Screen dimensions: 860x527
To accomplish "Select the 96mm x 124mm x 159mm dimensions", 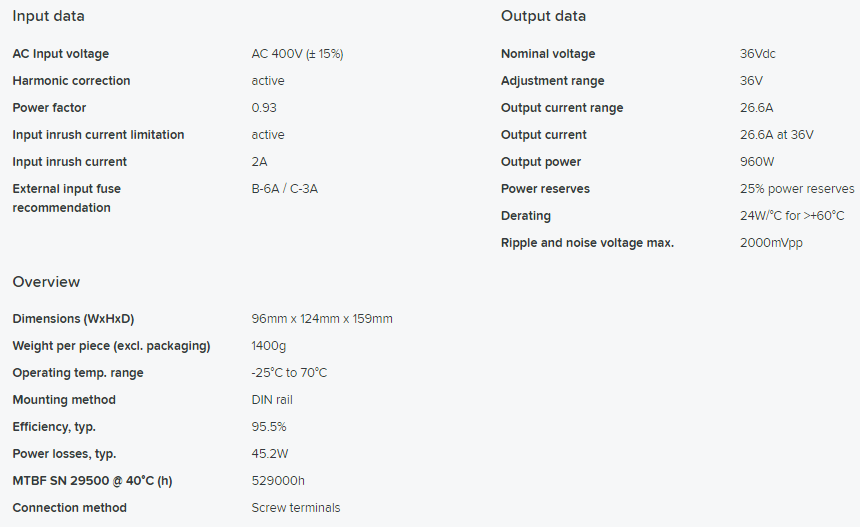I will 322,319.
